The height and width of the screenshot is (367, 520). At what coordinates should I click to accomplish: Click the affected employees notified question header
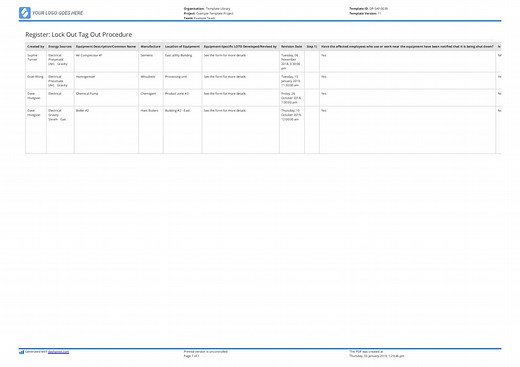407,47
